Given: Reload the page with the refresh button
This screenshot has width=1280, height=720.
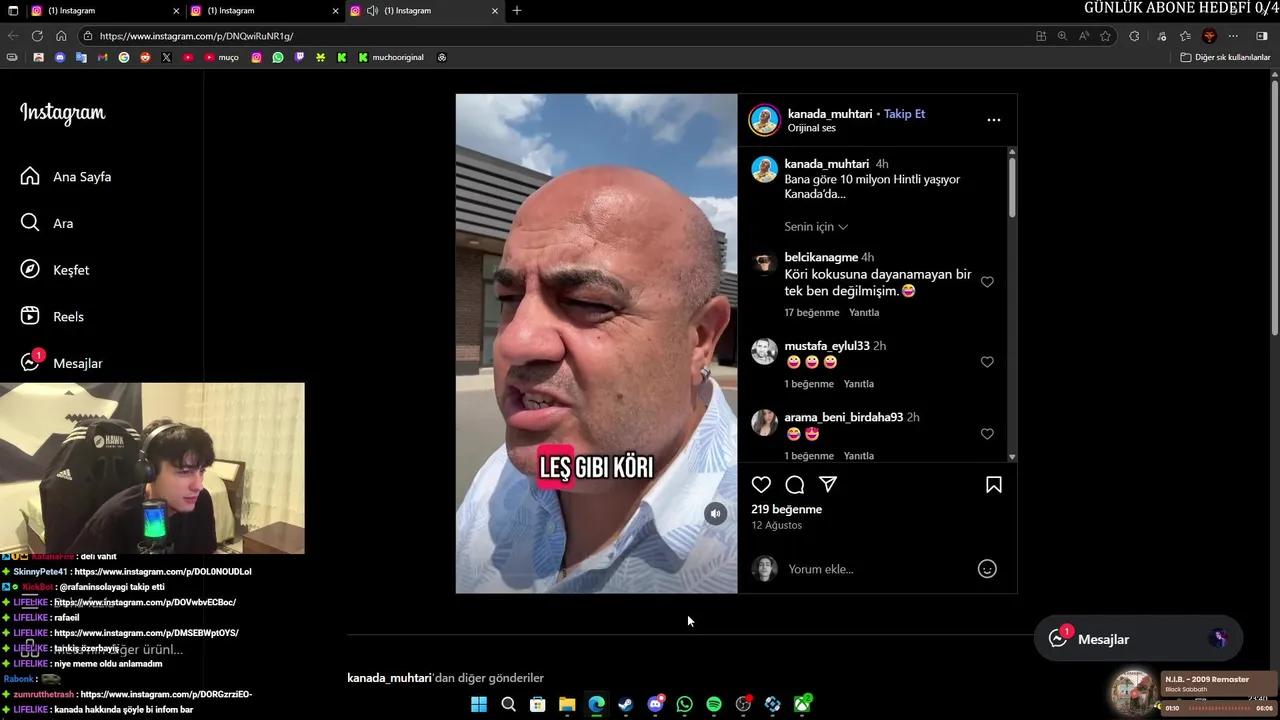Looking at the screenshot, I should [37, 36].
